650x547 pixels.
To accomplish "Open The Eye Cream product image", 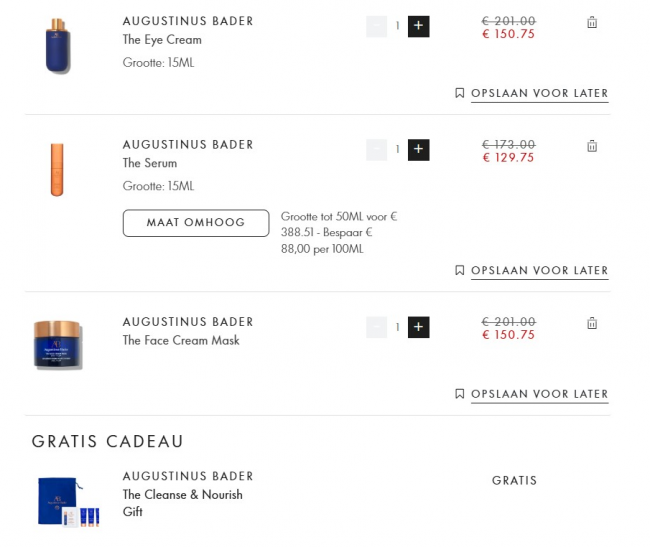I will (x=58, y=45).
